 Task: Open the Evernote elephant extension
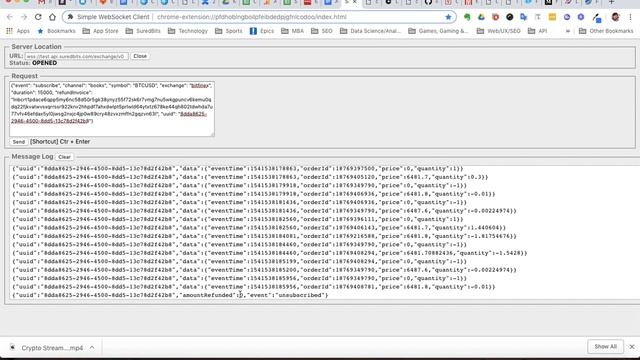point(467,17)
